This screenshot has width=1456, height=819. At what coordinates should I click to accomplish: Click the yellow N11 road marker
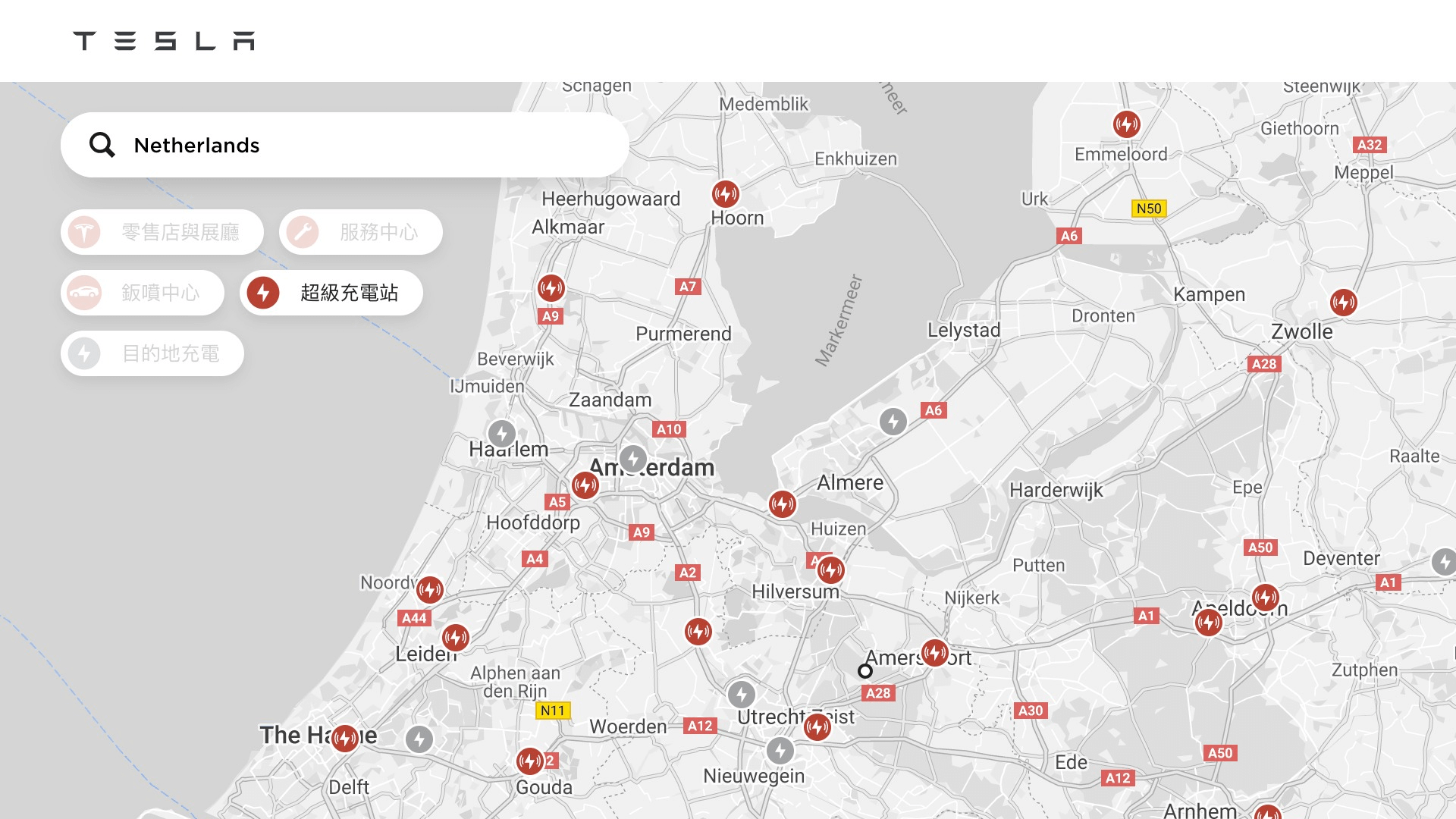[x=553, y=711]
